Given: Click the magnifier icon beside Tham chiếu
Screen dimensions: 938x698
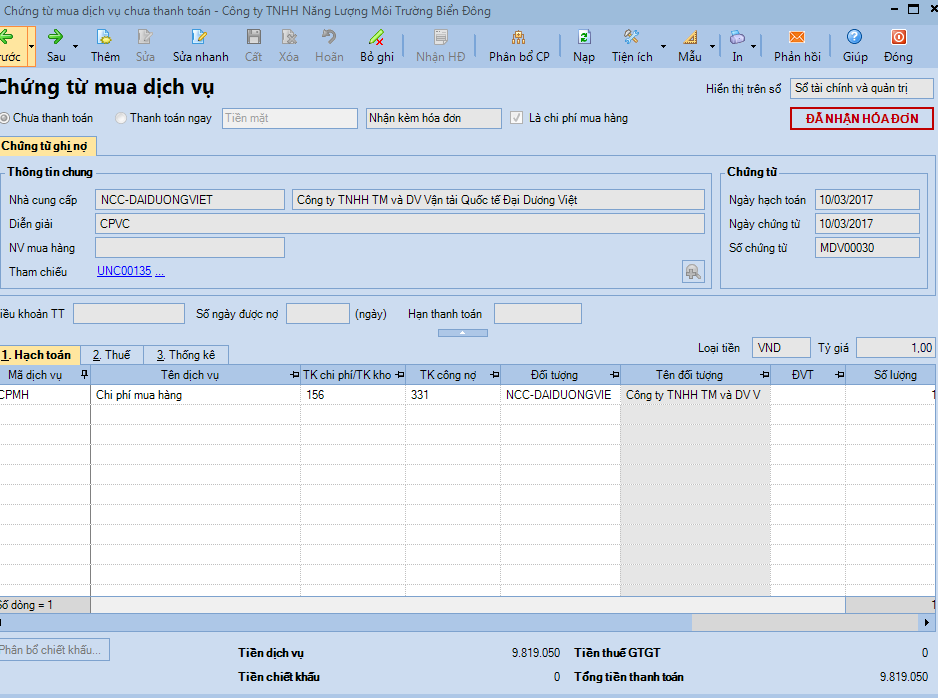Looking at the screenshot, I should [x=693, y=272].
